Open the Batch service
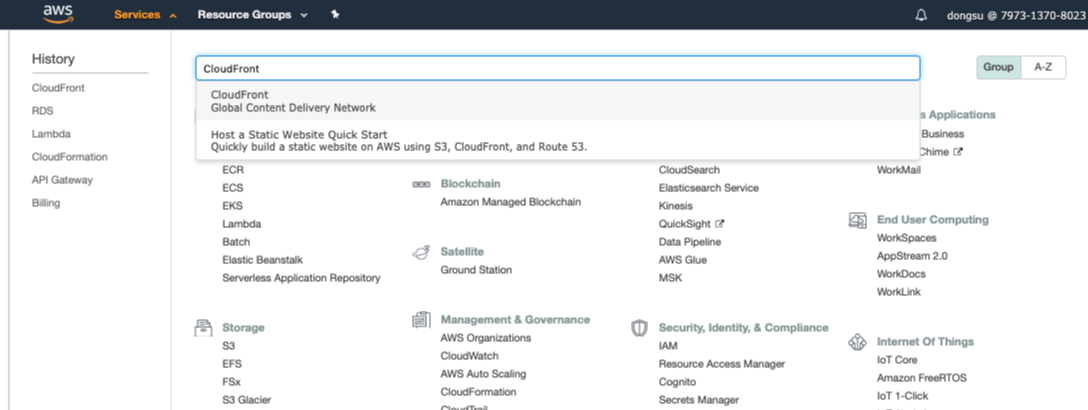1088x410 pixels. 237,242
